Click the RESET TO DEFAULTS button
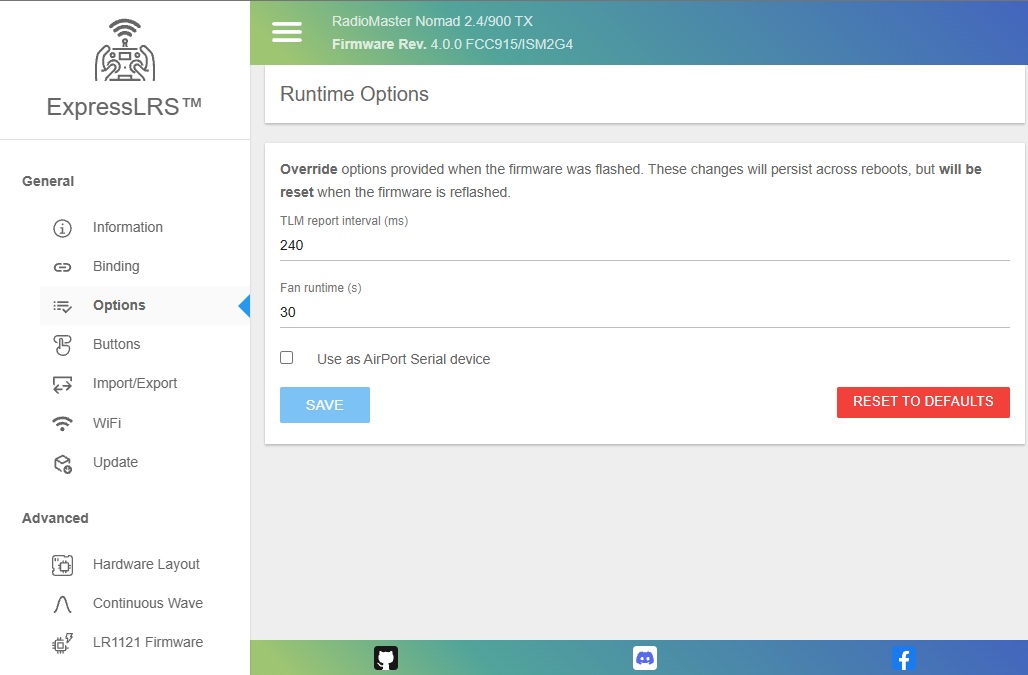 click(x=923, y=402)
